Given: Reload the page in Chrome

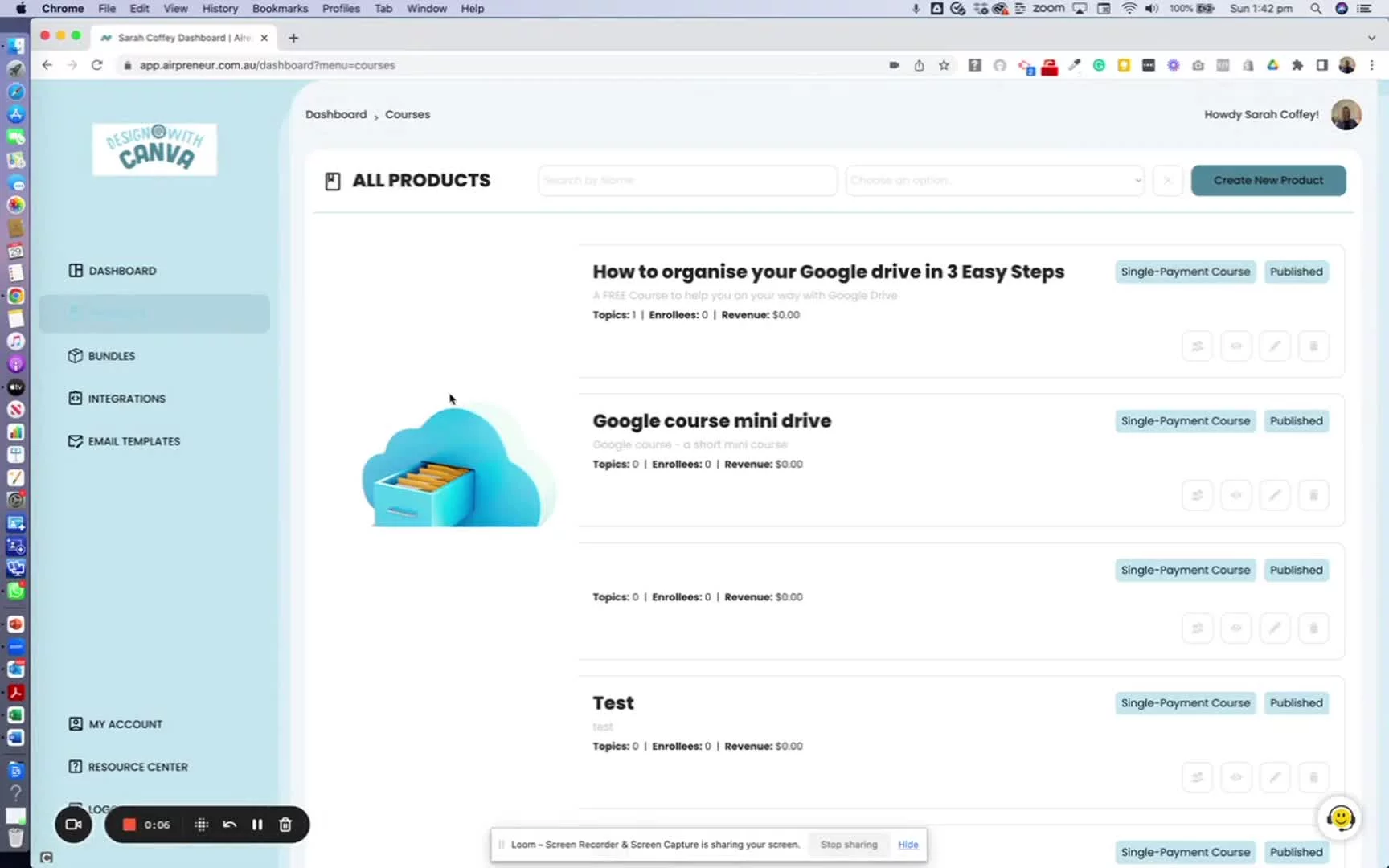Looking at the screenshot, I should tap(97, 65).
